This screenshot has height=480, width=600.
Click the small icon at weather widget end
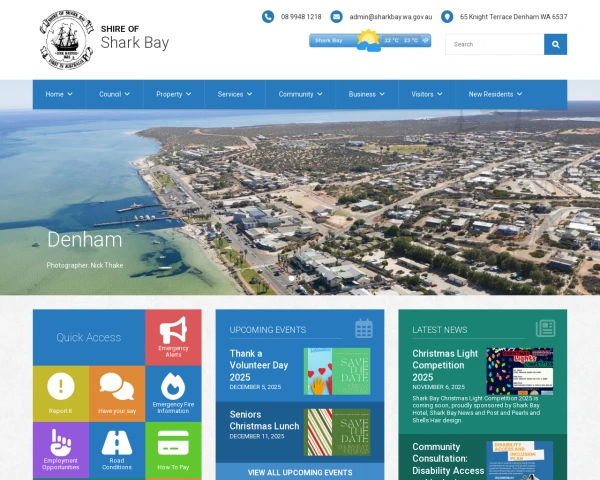click(426, 40)
